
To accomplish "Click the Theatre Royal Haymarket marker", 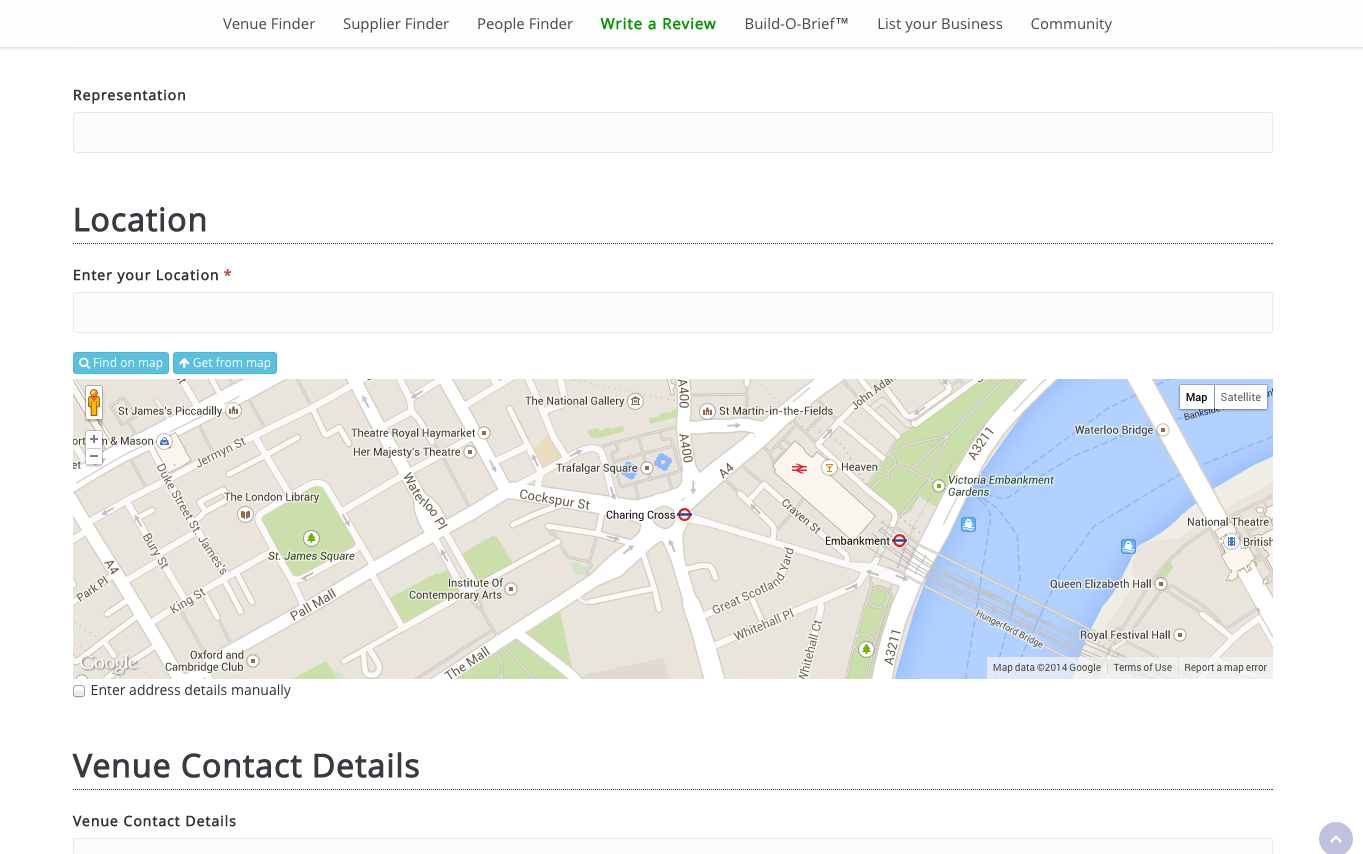I will [x=484, y=433].
